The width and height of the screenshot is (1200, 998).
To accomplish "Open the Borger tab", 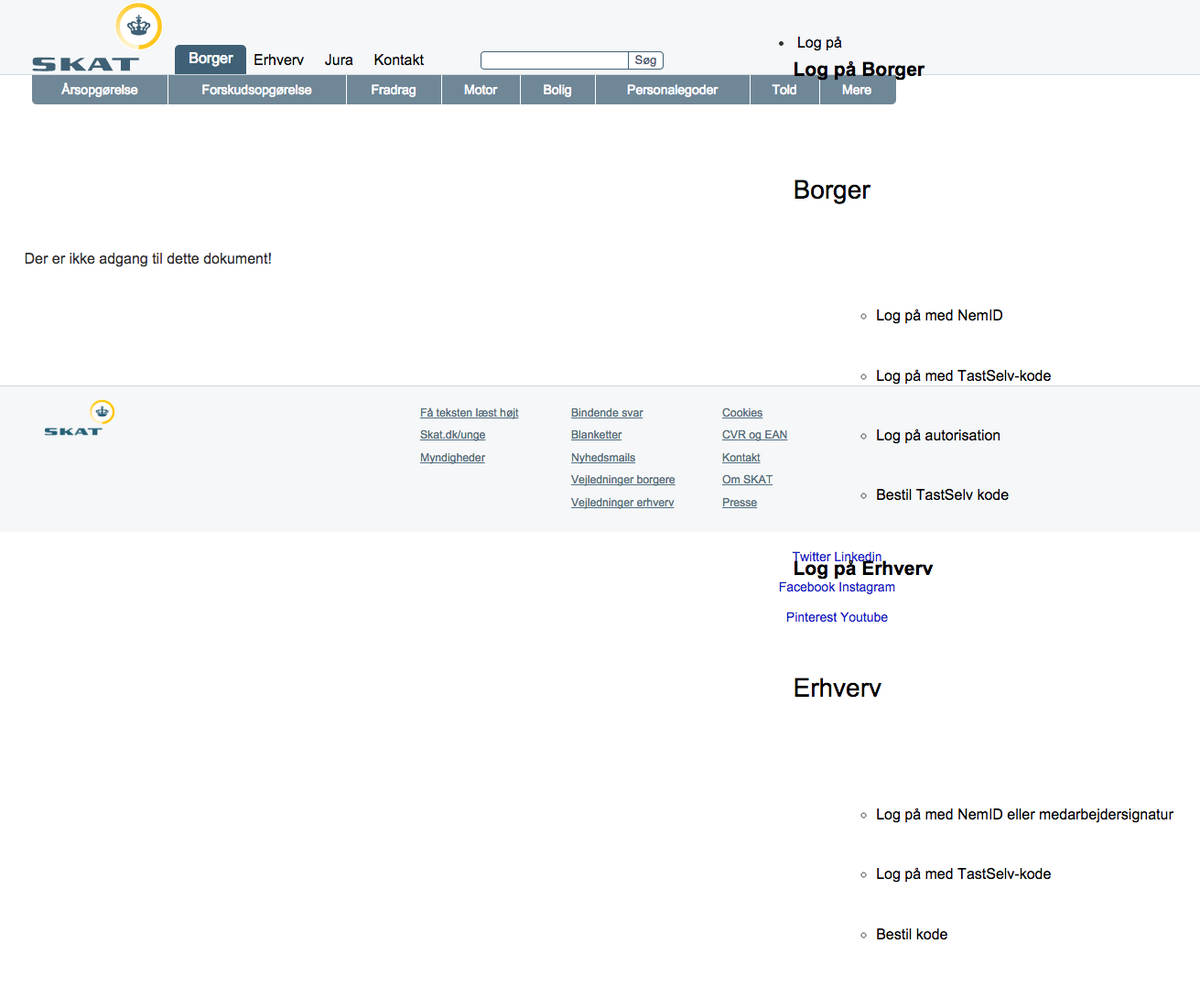I will click(x=210, y=59).
